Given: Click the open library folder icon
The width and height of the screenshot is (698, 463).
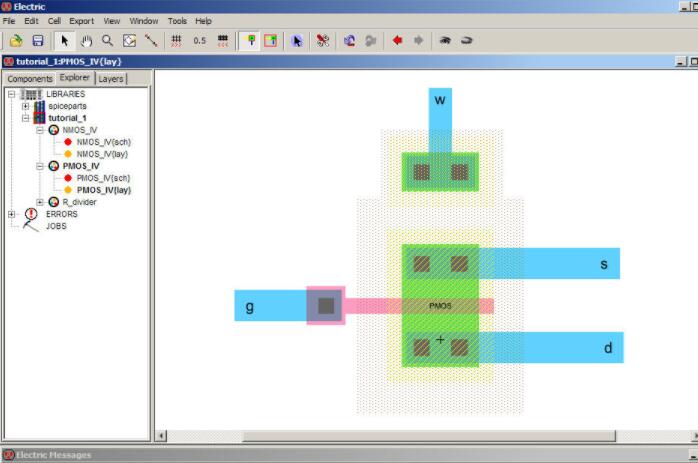Looking at the screenshot, I should (x=16, y=41).
